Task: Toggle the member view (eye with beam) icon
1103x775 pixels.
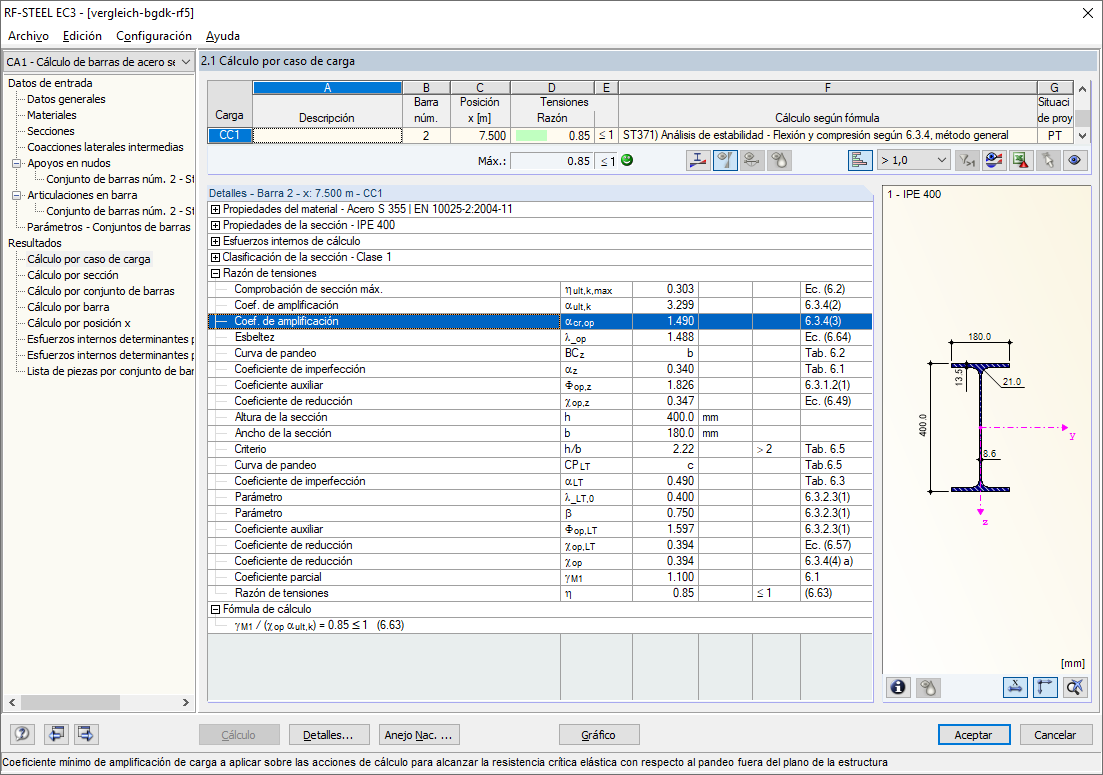Action: [x=725, y=161]
